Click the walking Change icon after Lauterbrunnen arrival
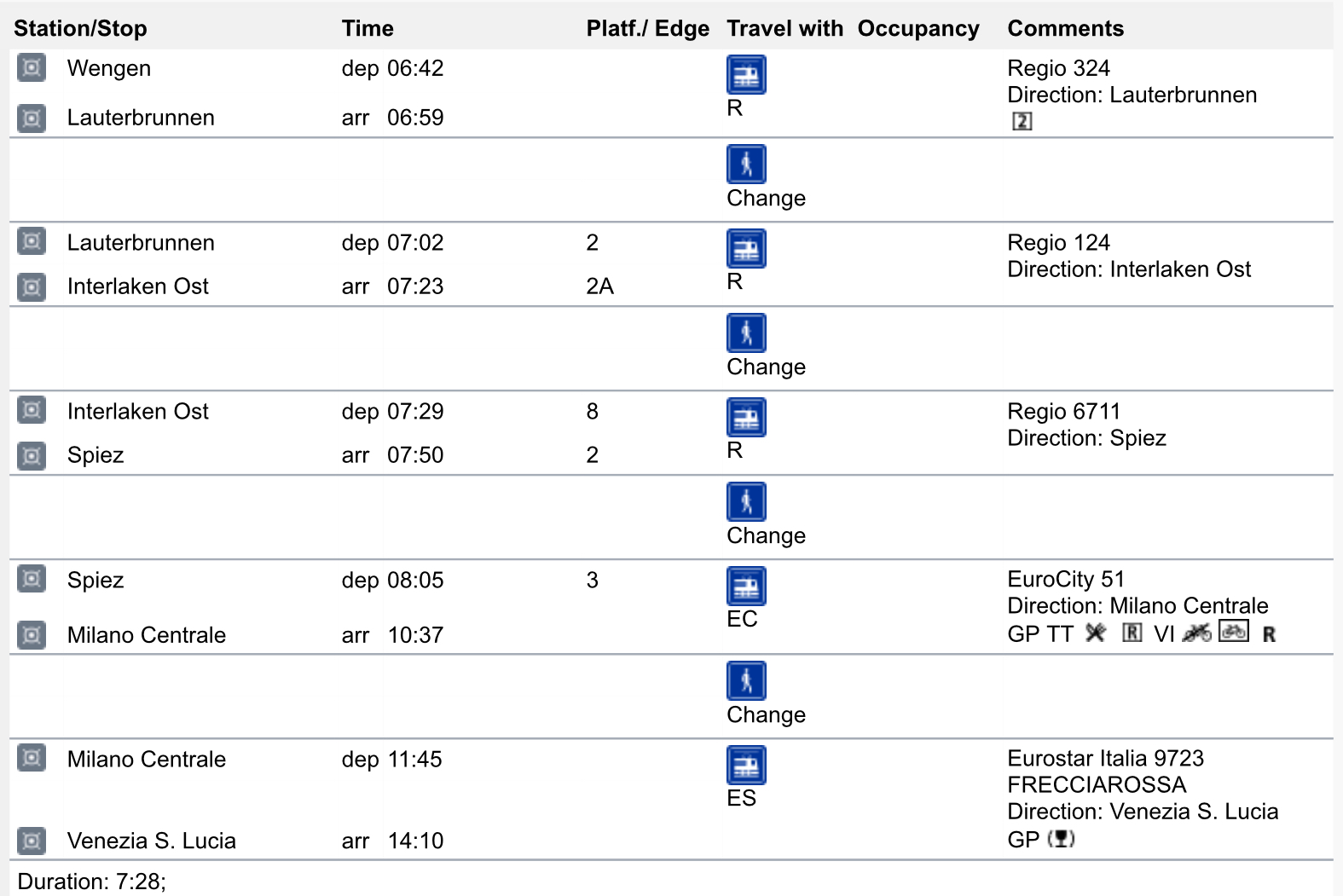The image size is (1343, 896). click(x=746, y=165)
